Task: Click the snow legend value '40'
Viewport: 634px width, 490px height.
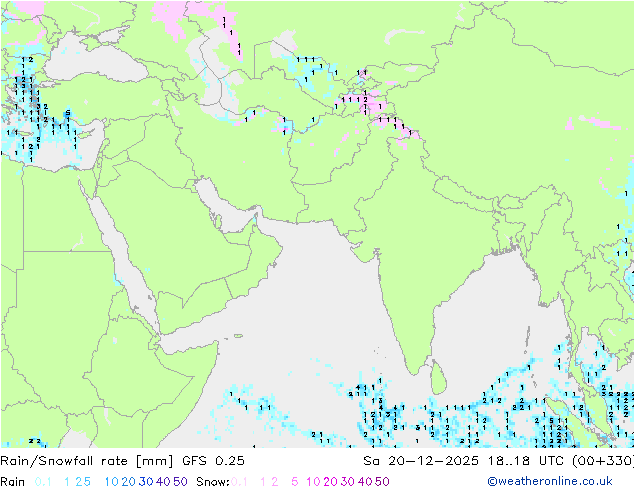Action: [365, 482]
